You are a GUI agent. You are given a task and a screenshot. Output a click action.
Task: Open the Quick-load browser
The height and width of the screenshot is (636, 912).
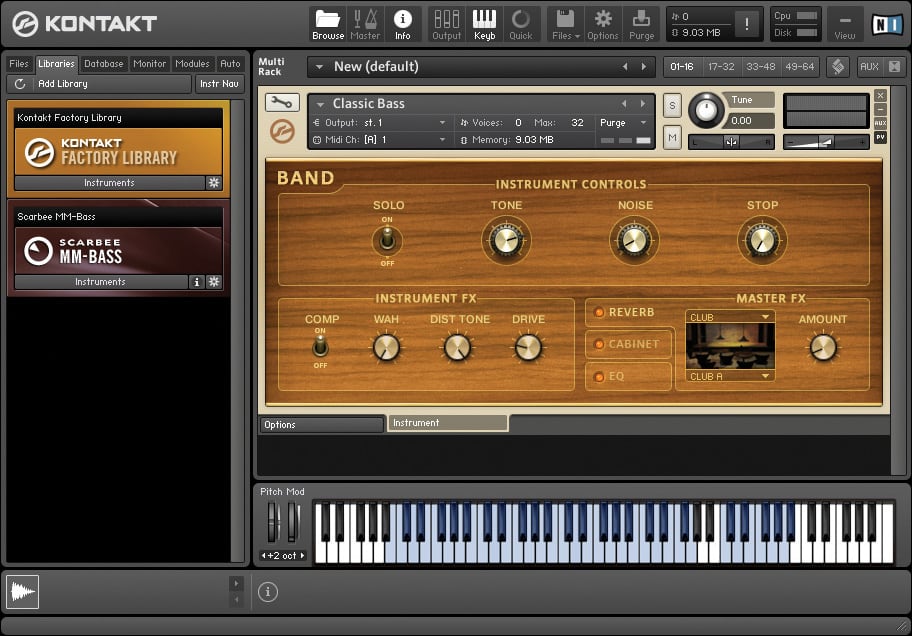pyautogui.click(x=521, y=24)
